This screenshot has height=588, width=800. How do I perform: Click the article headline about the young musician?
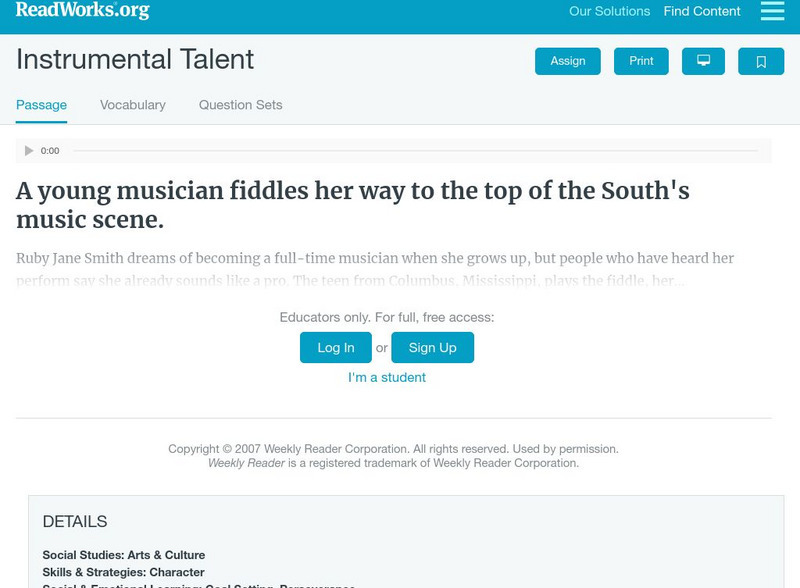point(352,205)
